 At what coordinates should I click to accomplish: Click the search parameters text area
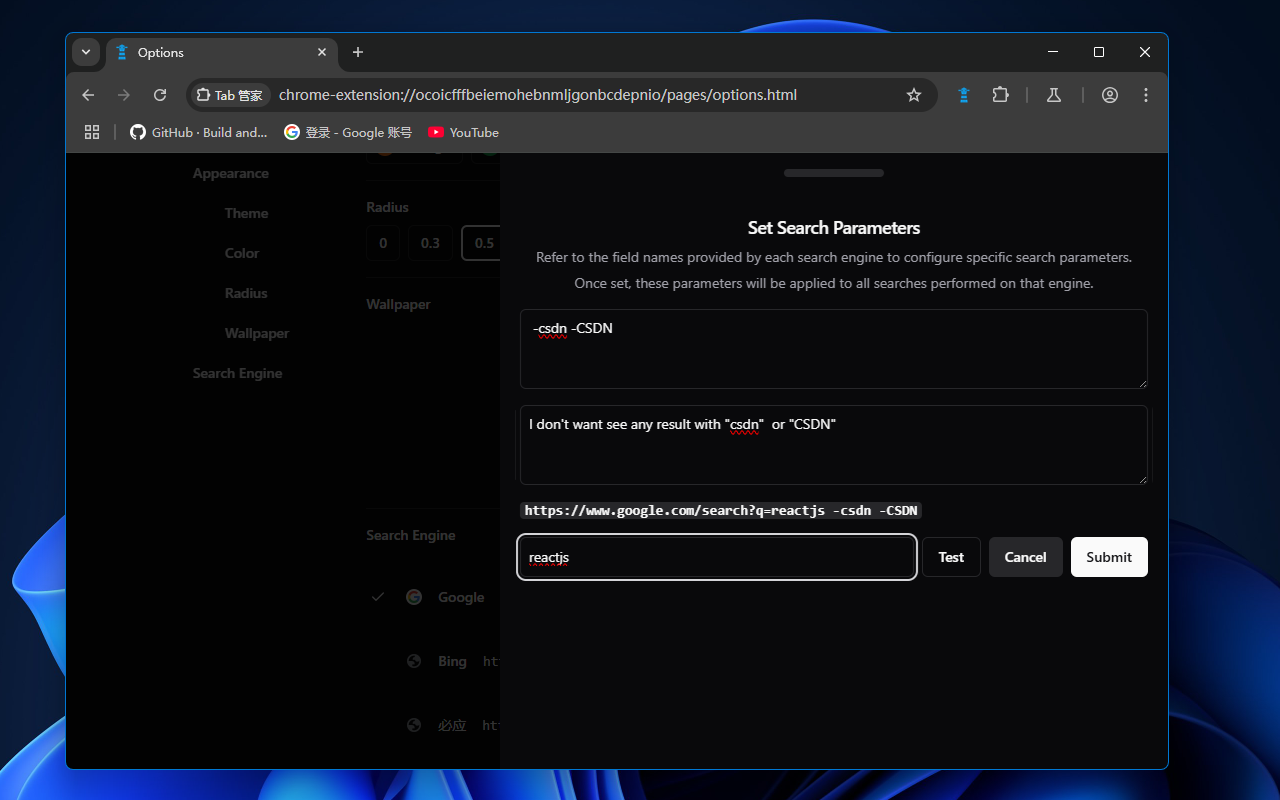(833, 349)
